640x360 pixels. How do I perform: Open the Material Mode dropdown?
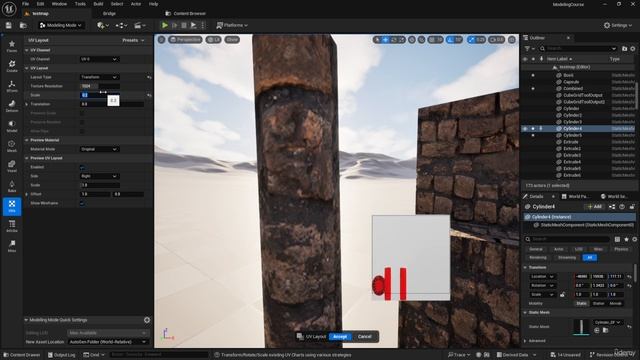coord(99,149)
